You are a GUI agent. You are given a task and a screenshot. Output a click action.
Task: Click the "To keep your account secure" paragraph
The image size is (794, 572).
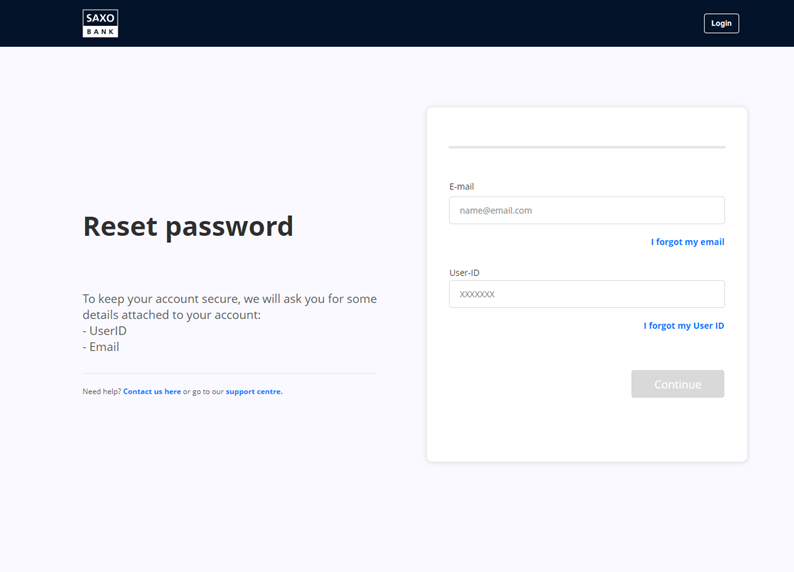click(x=229, y=306)
